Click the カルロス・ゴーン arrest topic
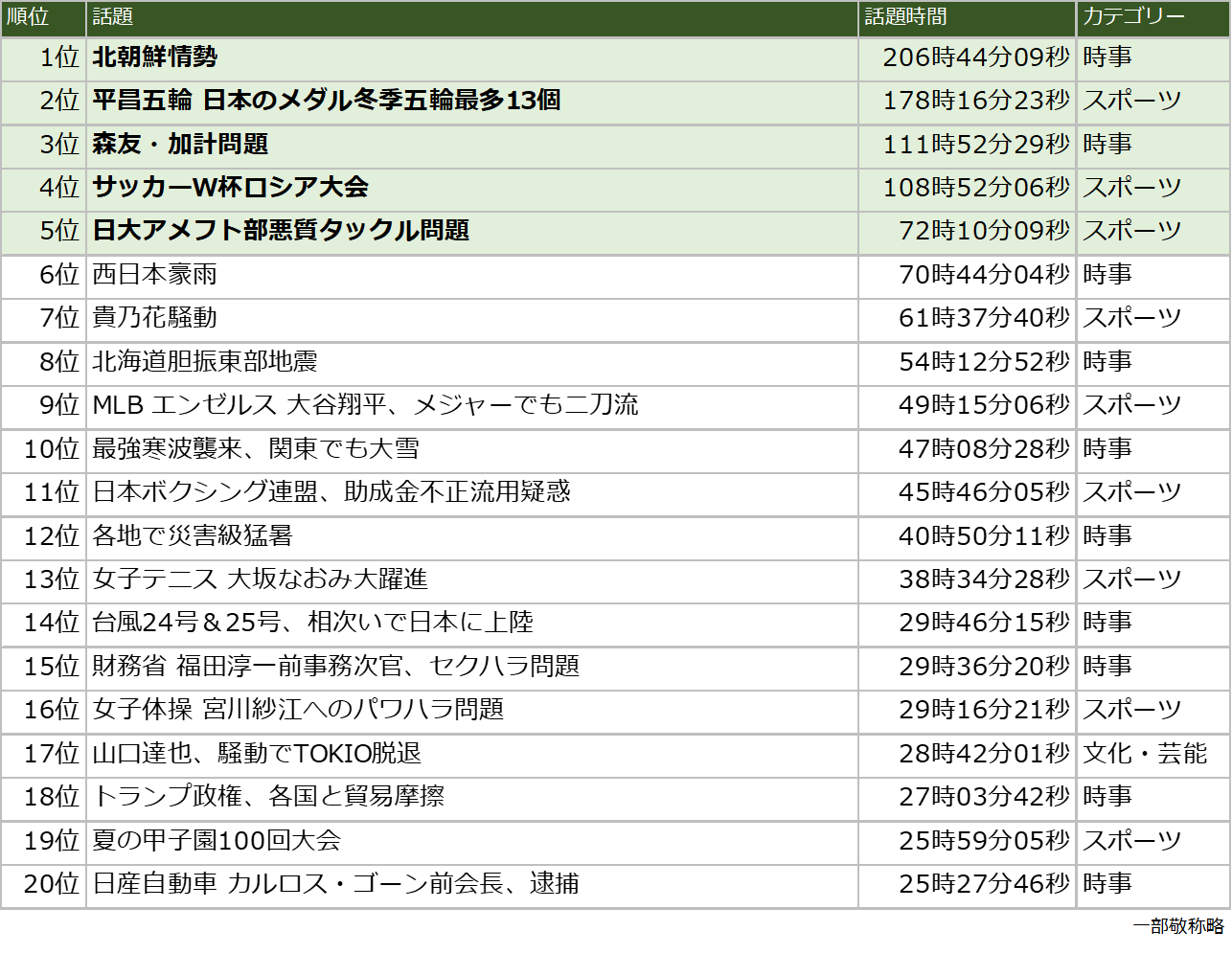 335,884
